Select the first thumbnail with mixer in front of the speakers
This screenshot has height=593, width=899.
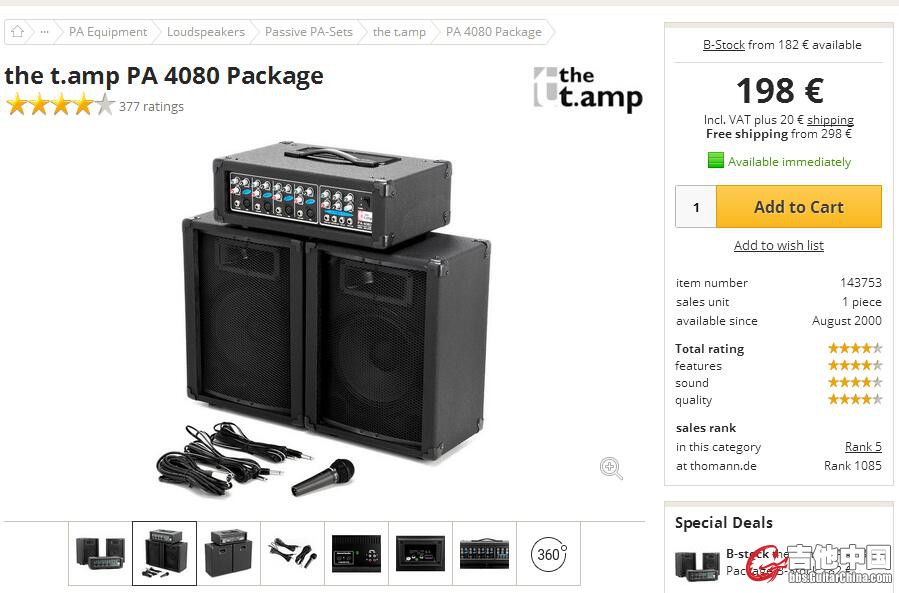tap(100, 553)
